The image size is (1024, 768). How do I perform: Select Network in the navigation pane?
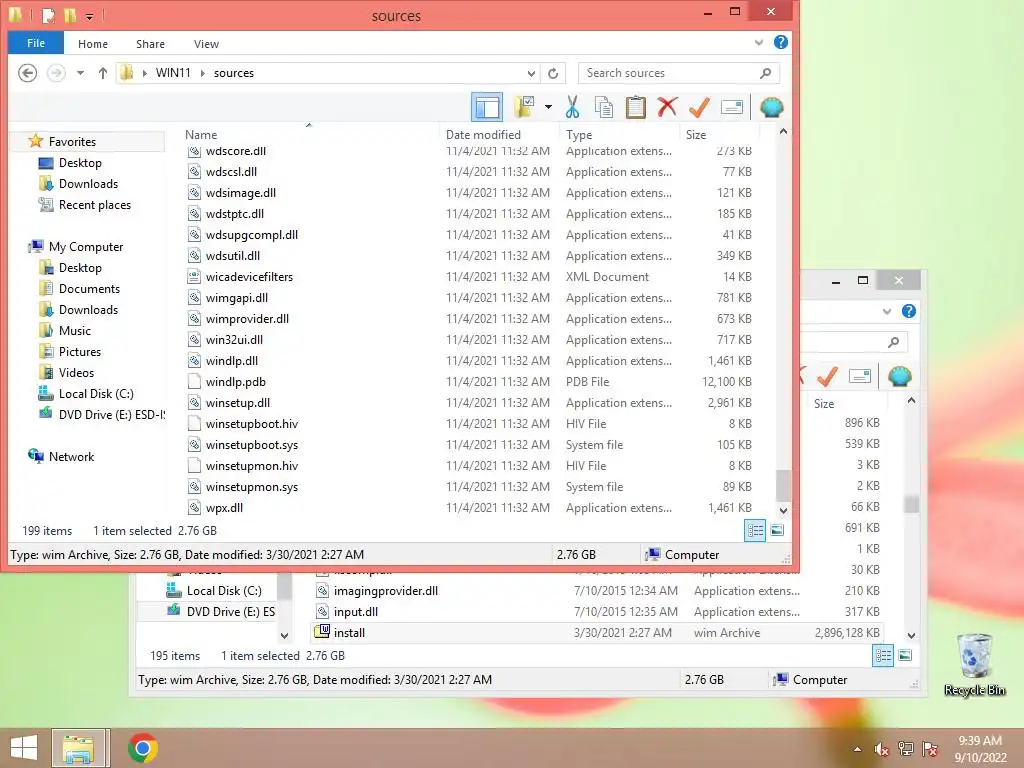point(71,456)
